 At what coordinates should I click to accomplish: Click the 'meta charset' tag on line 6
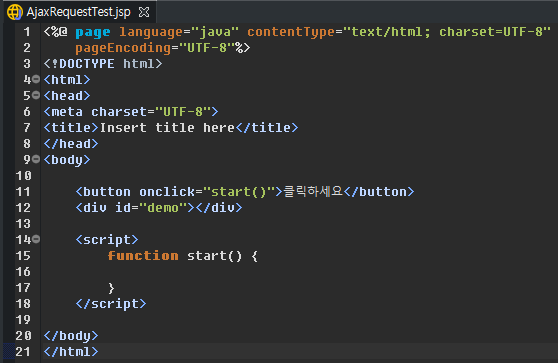[131, 112]
